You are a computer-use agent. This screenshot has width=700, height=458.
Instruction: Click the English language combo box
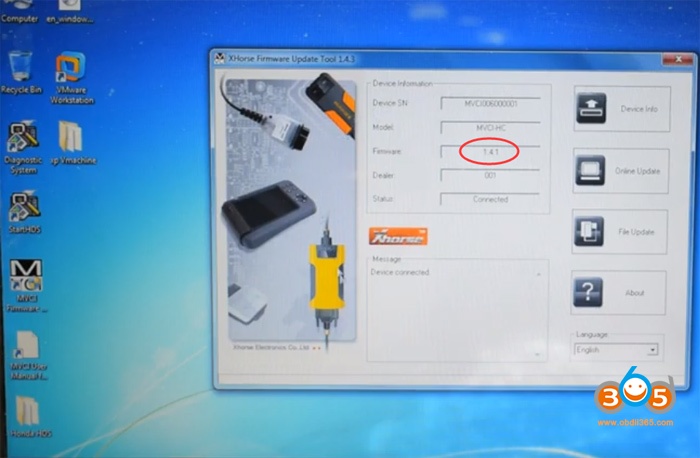coord(616,350)
